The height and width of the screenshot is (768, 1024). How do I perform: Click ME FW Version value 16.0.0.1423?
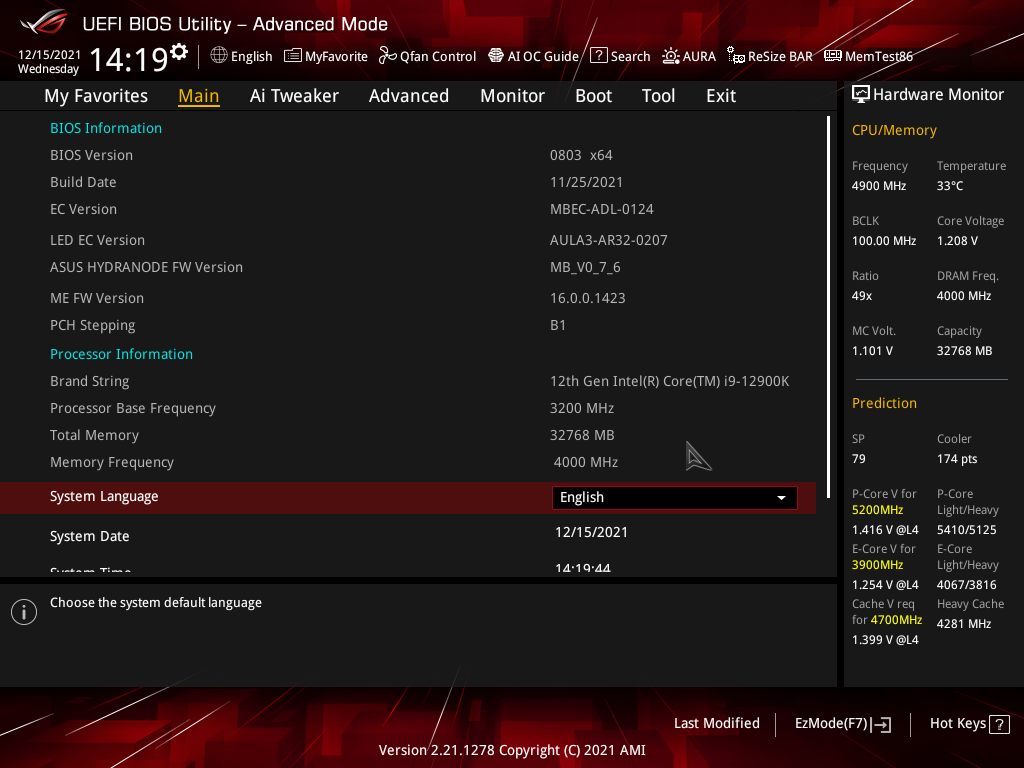[588, 298]
